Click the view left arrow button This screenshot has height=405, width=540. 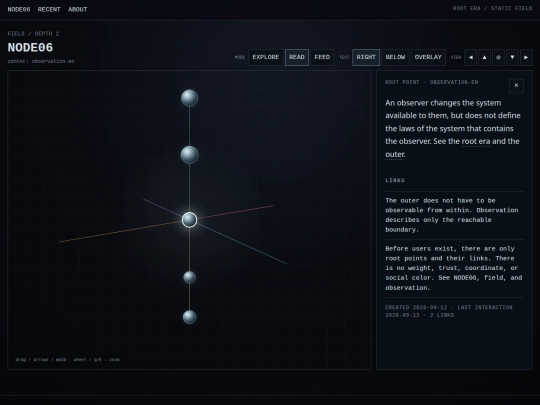click(x=470, y=58)
